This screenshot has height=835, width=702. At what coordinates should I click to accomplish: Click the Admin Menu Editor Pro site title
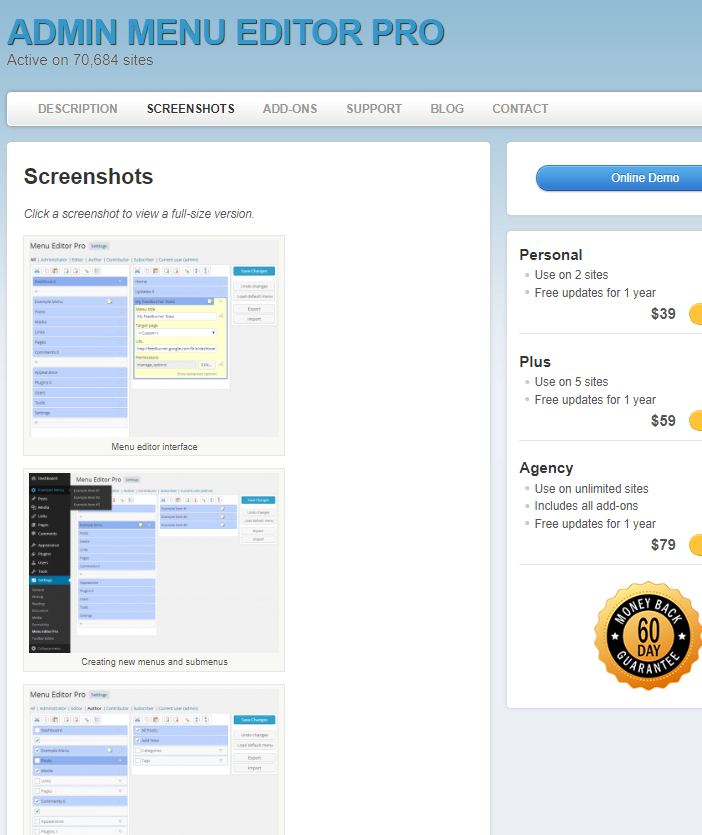226,32
